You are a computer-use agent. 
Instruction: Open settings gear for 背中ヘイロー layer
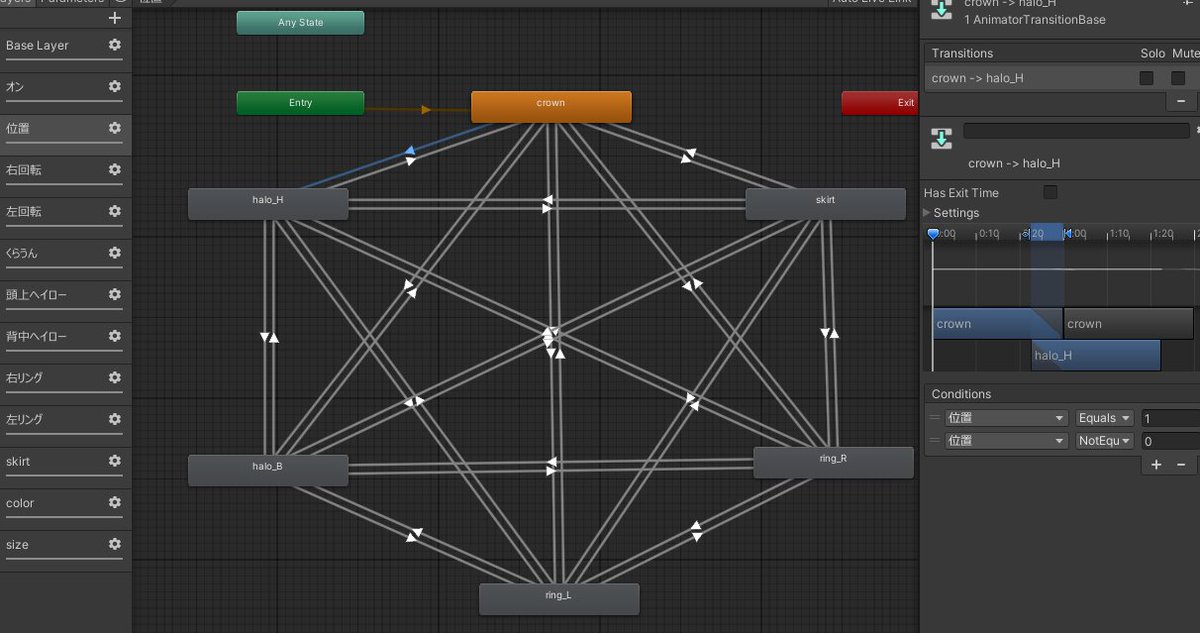(x=115, y=336)
